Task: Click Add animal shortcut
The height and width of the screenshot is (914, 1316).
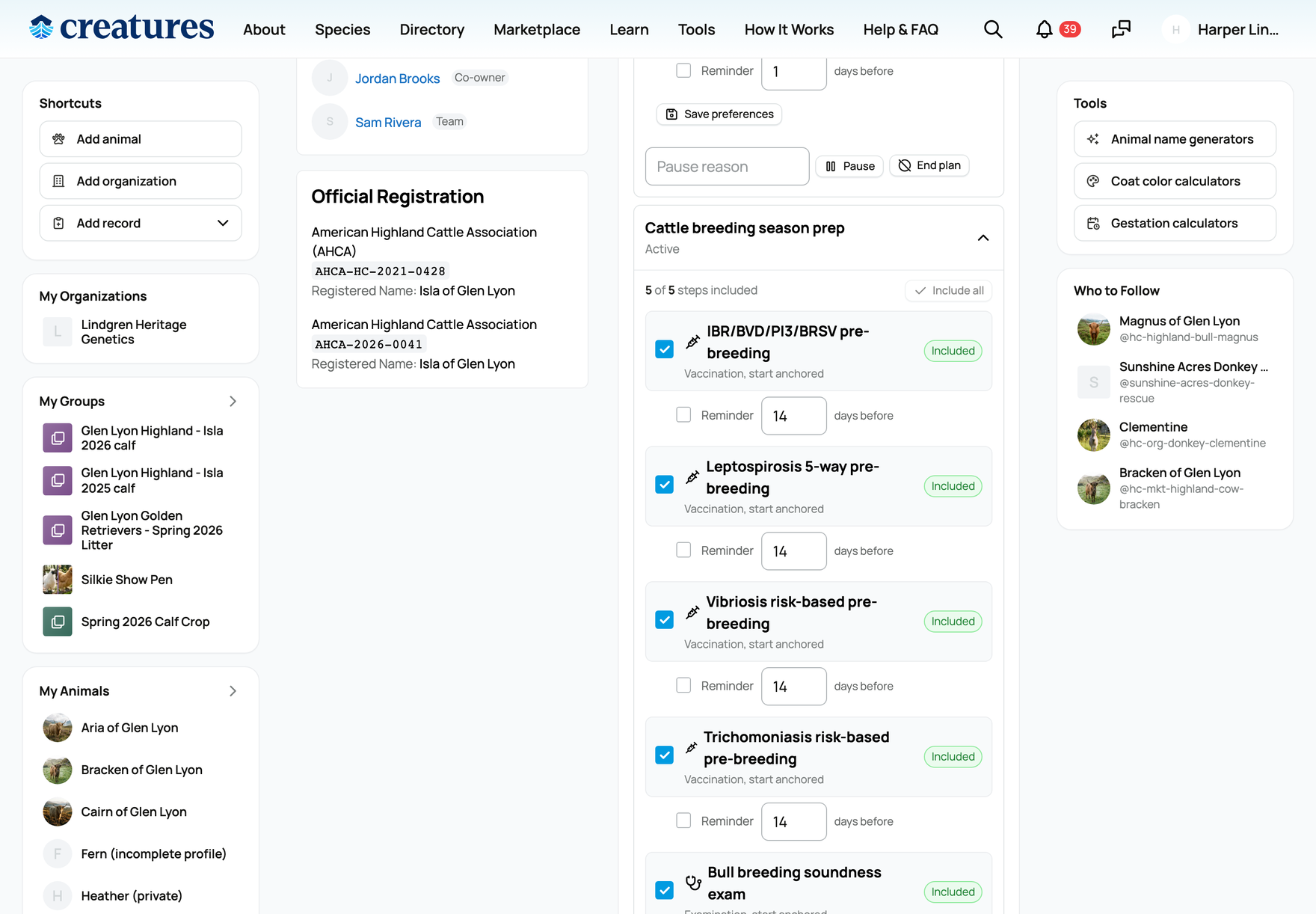Action: coord(141,139)
